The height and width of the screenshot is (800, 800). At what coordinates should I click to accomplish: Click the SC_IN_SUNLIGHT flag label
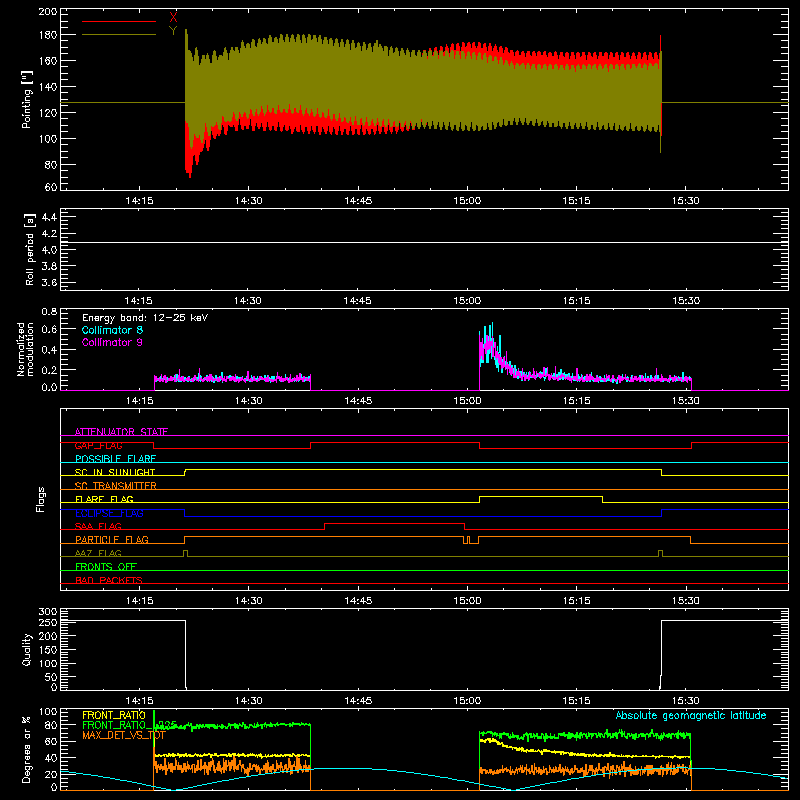pos(115,472)
